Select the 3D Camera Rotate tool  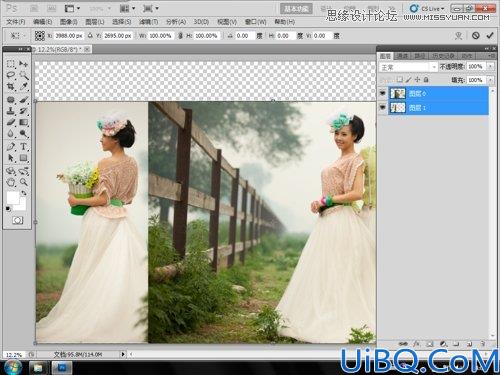[x=23, y=171]
